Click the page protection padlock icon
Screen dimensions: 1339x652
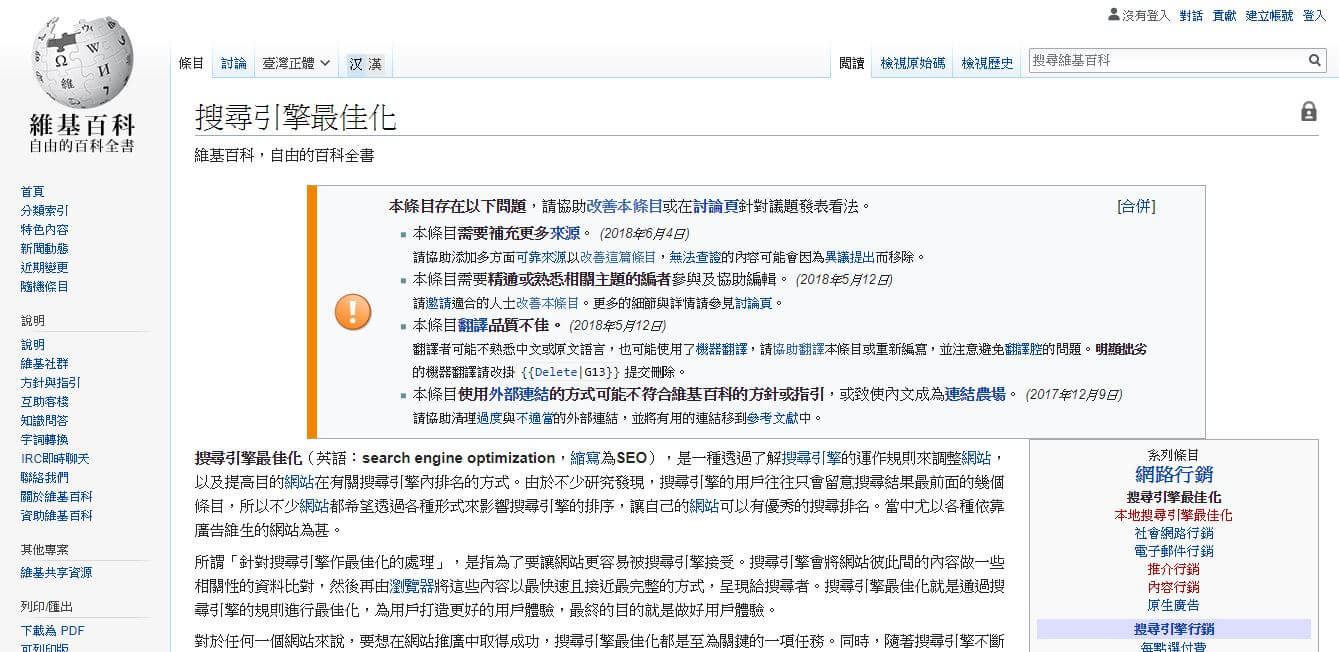[x=1308, y=112]
